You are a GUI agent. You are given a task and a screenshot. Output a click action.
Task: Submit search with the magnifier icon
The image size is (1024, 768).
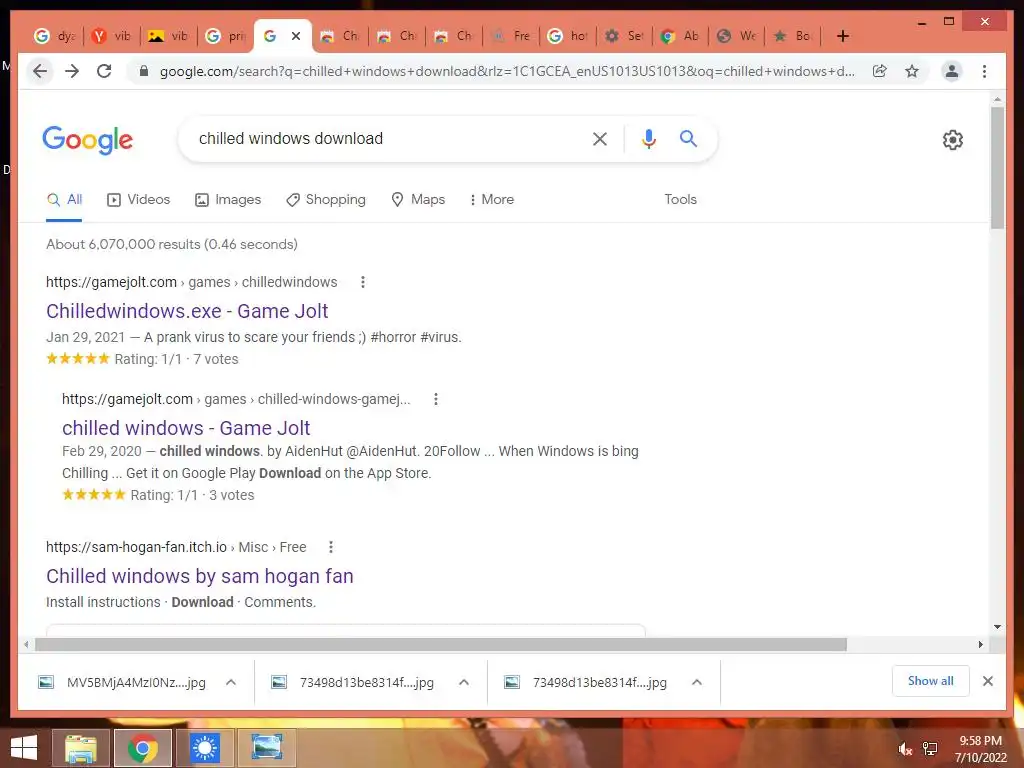pyautogui.click(x=688, y=138)
